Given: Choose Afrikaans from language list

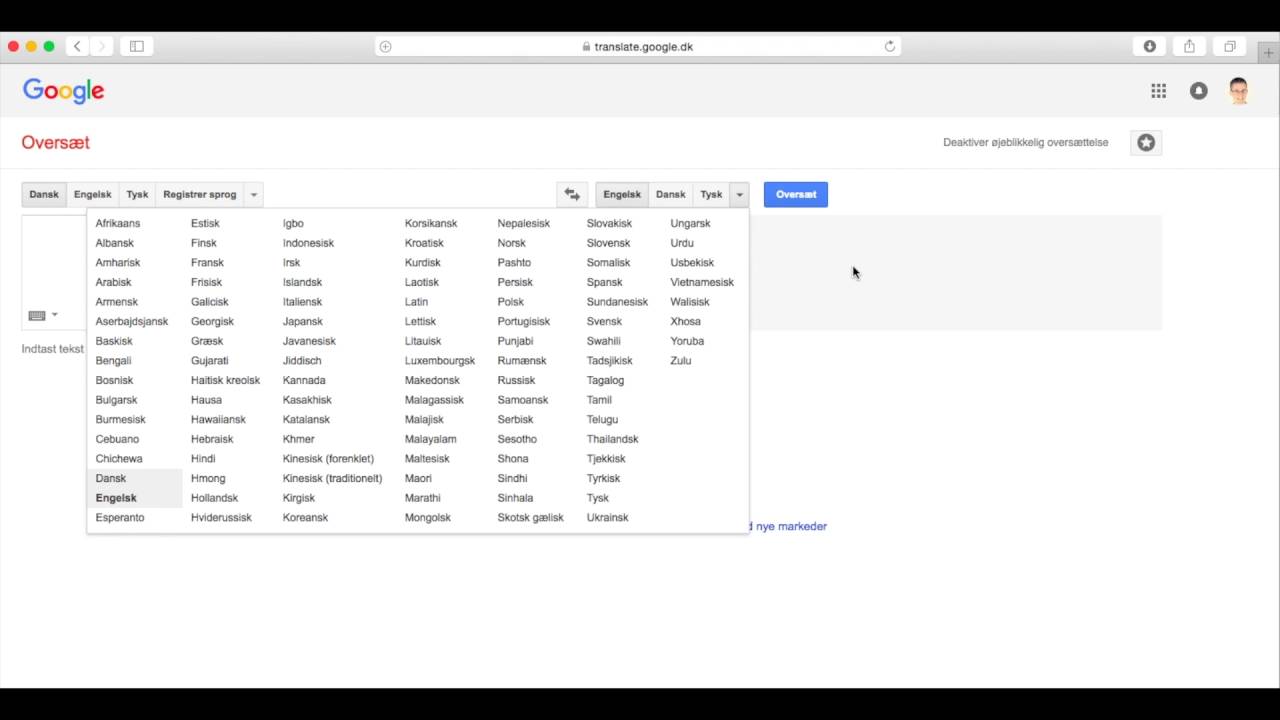Looking at the screenshot, I should 118,223.
